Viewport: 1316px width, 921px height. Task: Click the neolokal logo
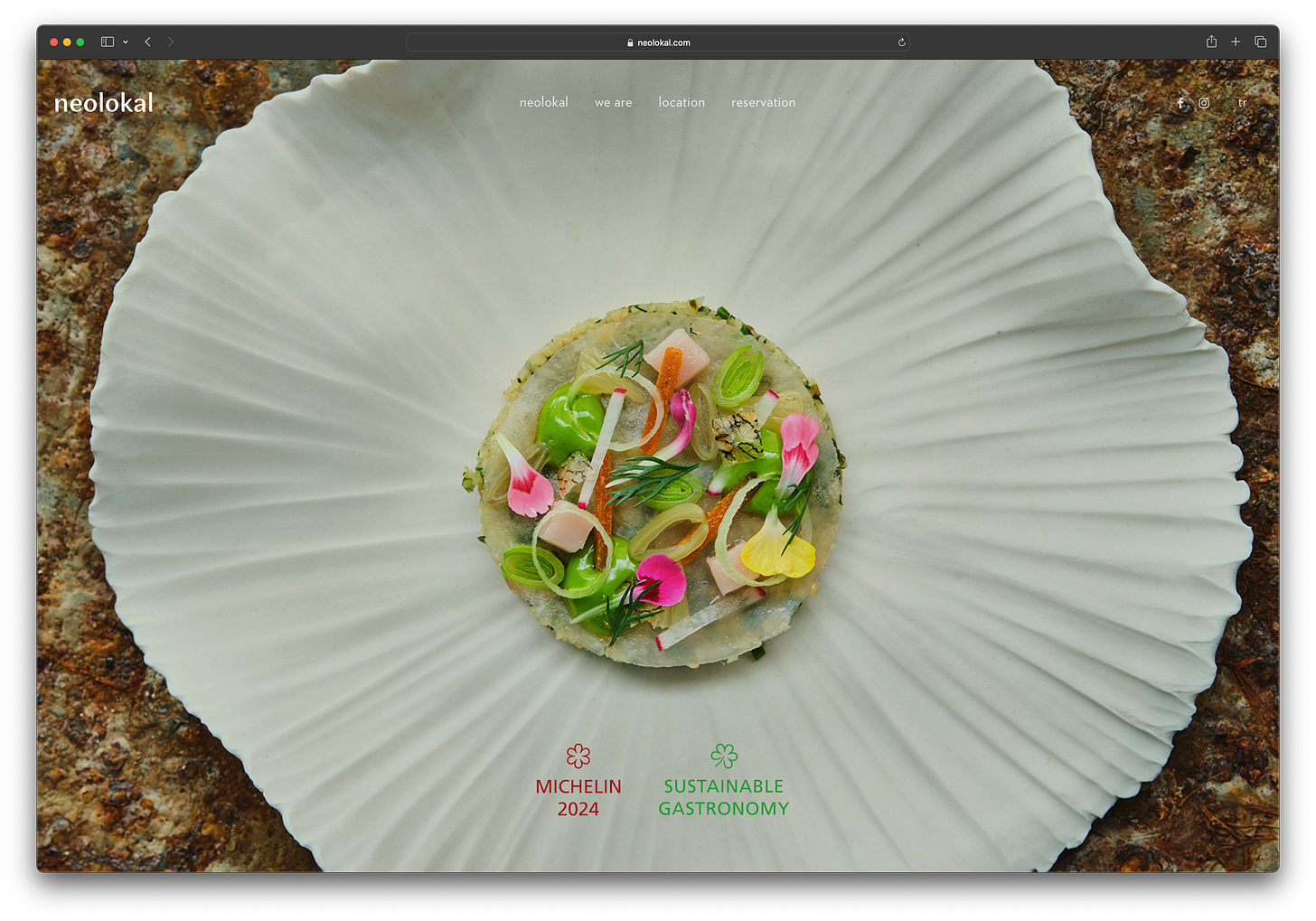coord(104,103)
